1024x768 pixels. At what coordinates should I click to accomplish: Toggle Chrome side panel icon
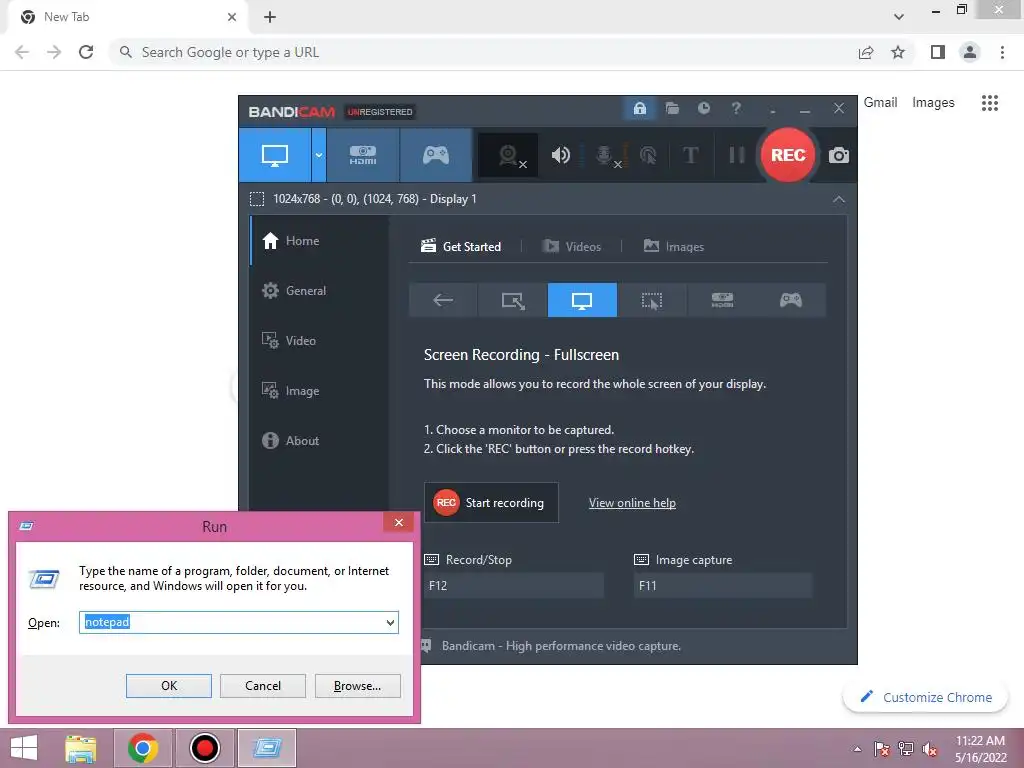pos(938,52)
